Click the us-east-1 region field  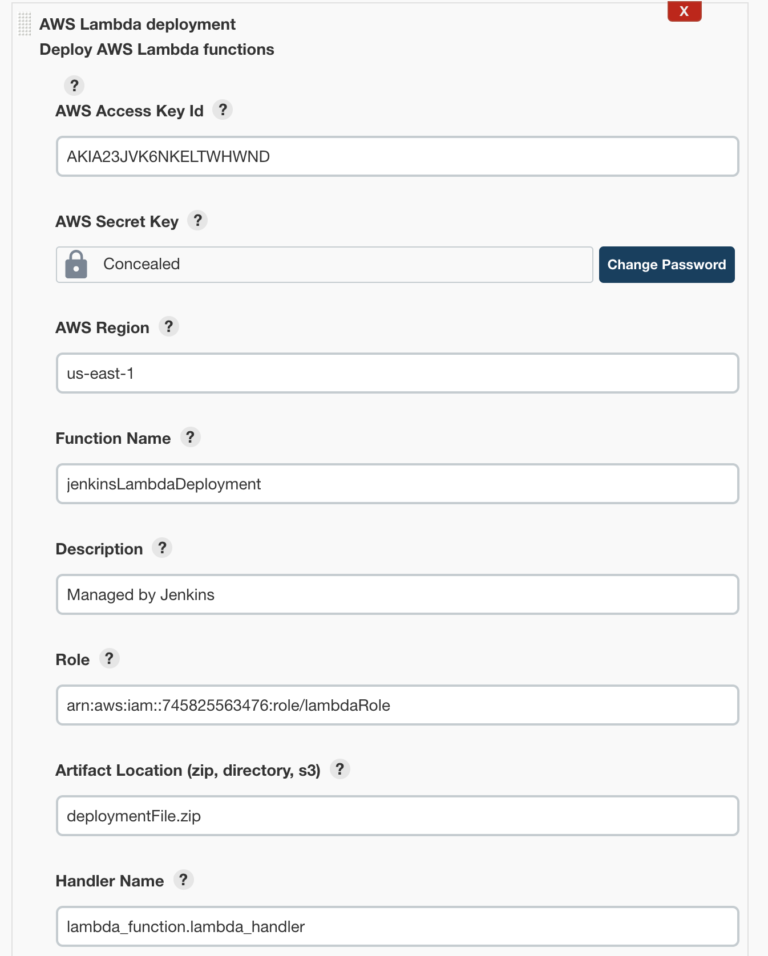pyautogui.click(x=397, y=373)
